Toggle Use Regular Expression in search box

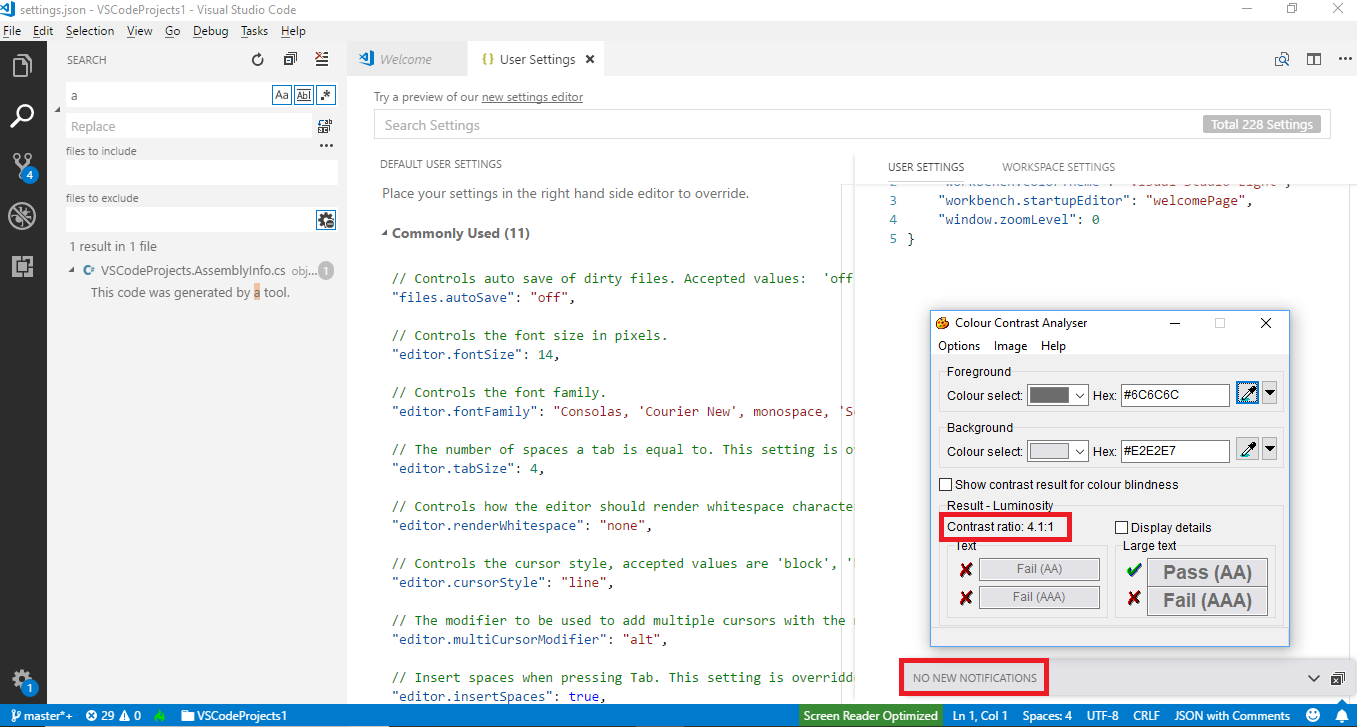coord(326,95)
